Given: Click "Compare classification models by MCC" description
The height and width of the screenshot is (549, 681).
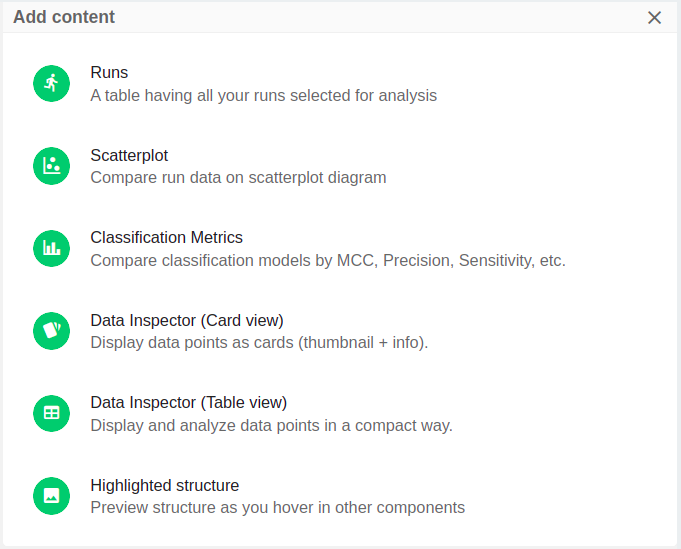Looking at the screenshot, I should 327,261.
